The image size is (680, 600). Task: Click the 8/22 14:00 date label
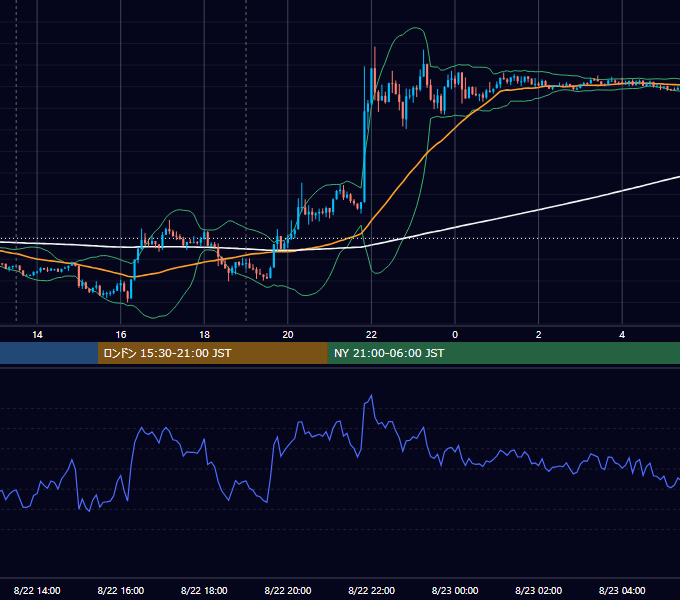tap(37, 590)
